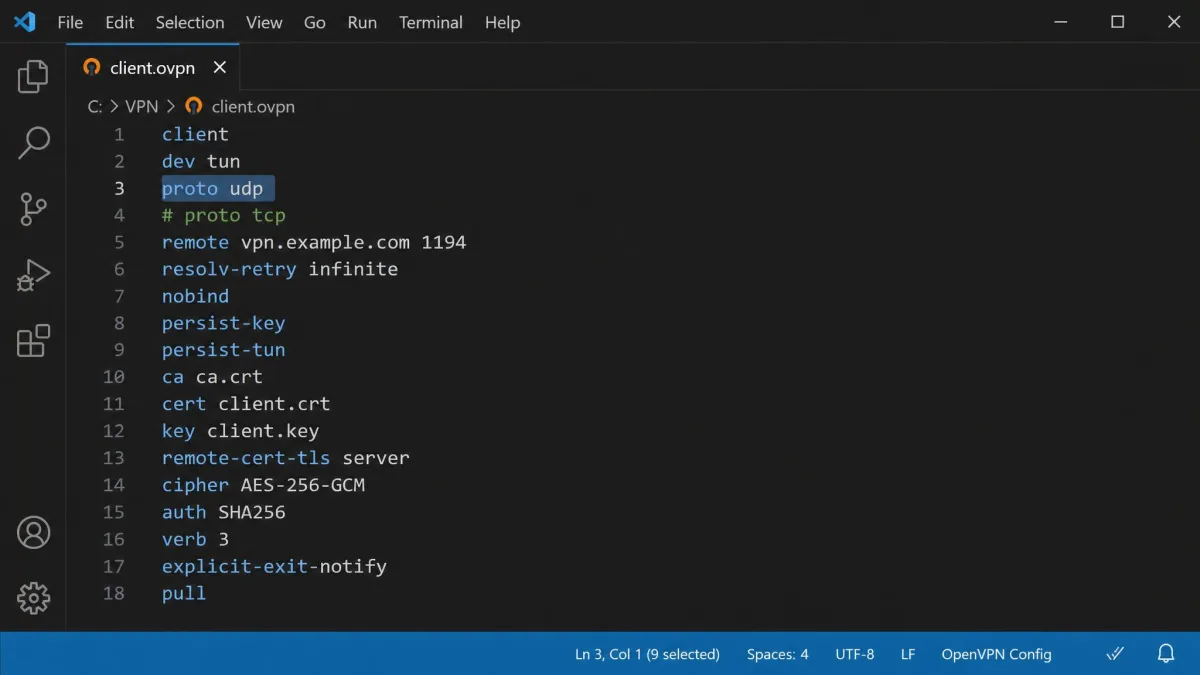Viewport: 1200px width, 675px height.
Task: Click line number 10 in gutter
Action: click(x=114, y=377)
